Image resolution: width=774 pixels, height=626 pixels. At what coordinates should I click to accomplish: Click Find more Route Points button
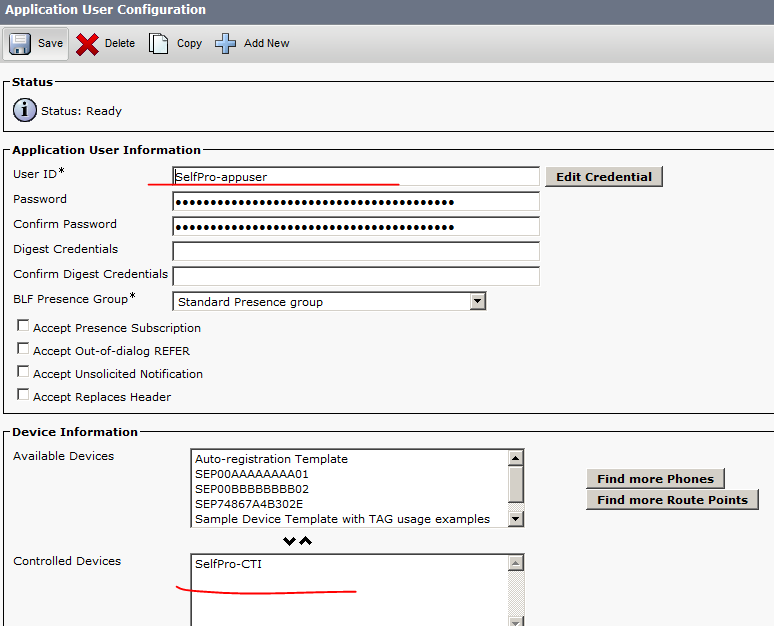[x=672, y=500]
